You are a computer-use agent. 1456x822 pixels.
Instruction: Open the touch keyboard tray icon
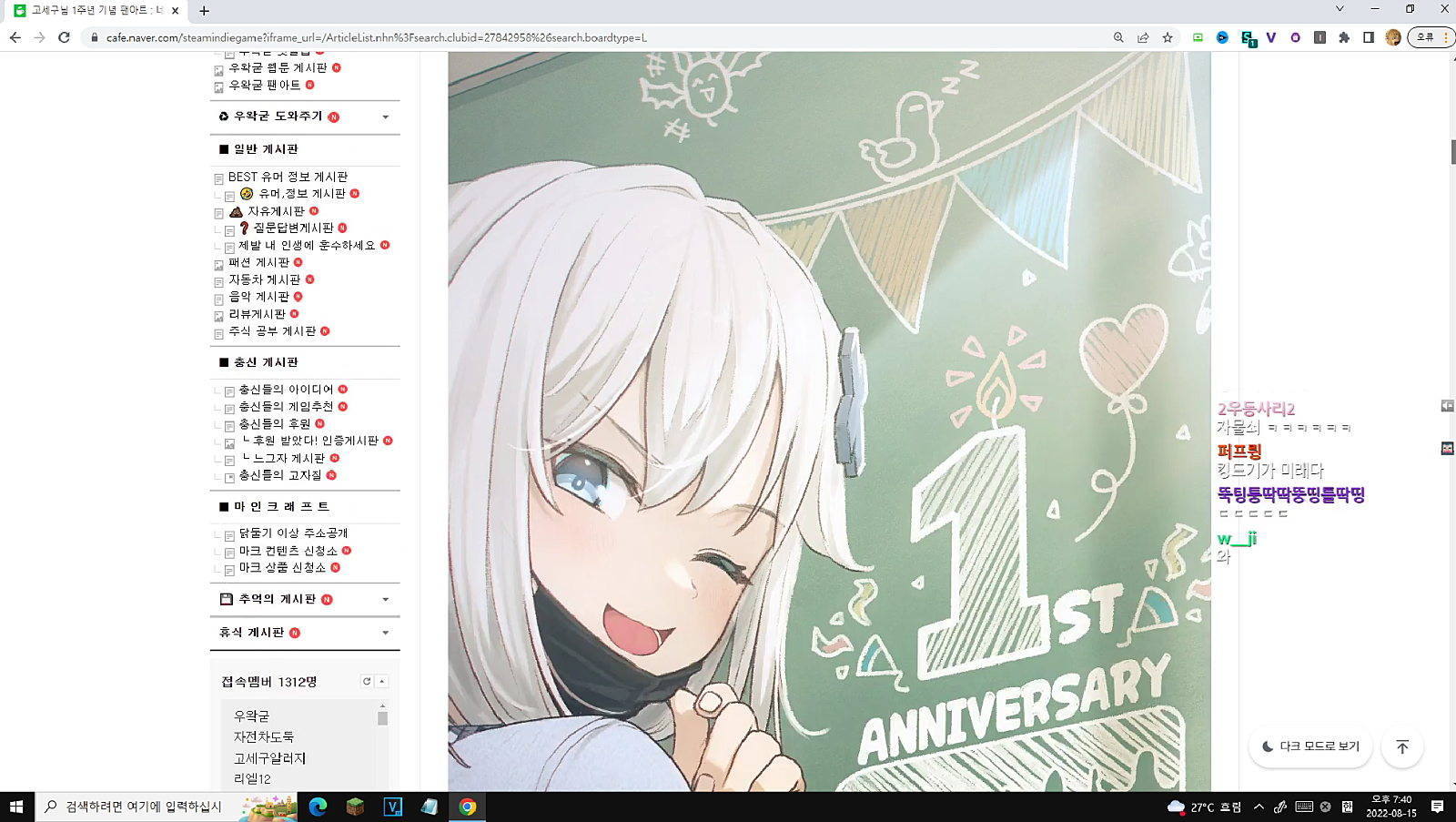(x=1304, y=807)
